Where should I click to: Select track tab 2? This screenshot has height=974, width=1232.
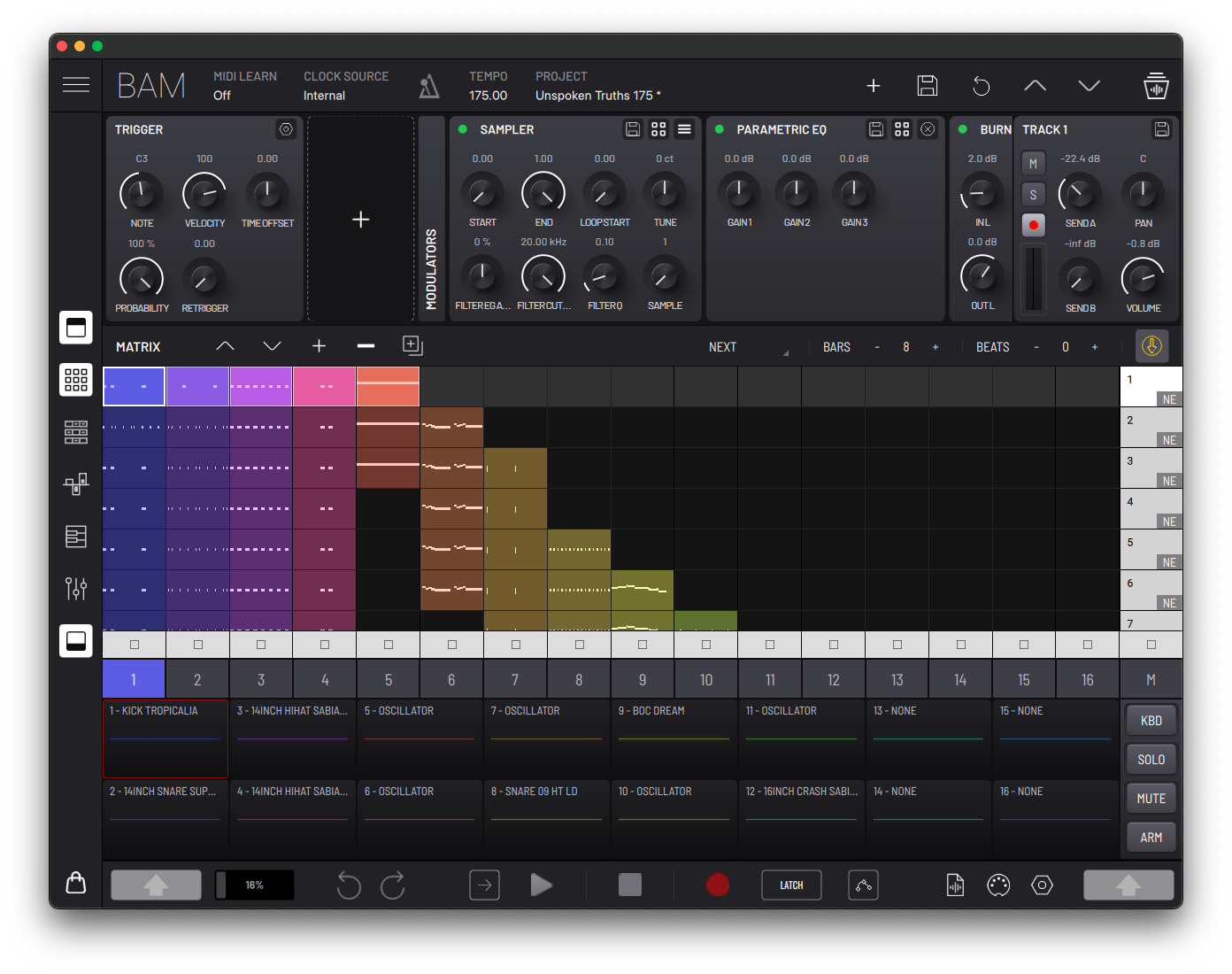(197, 679)
